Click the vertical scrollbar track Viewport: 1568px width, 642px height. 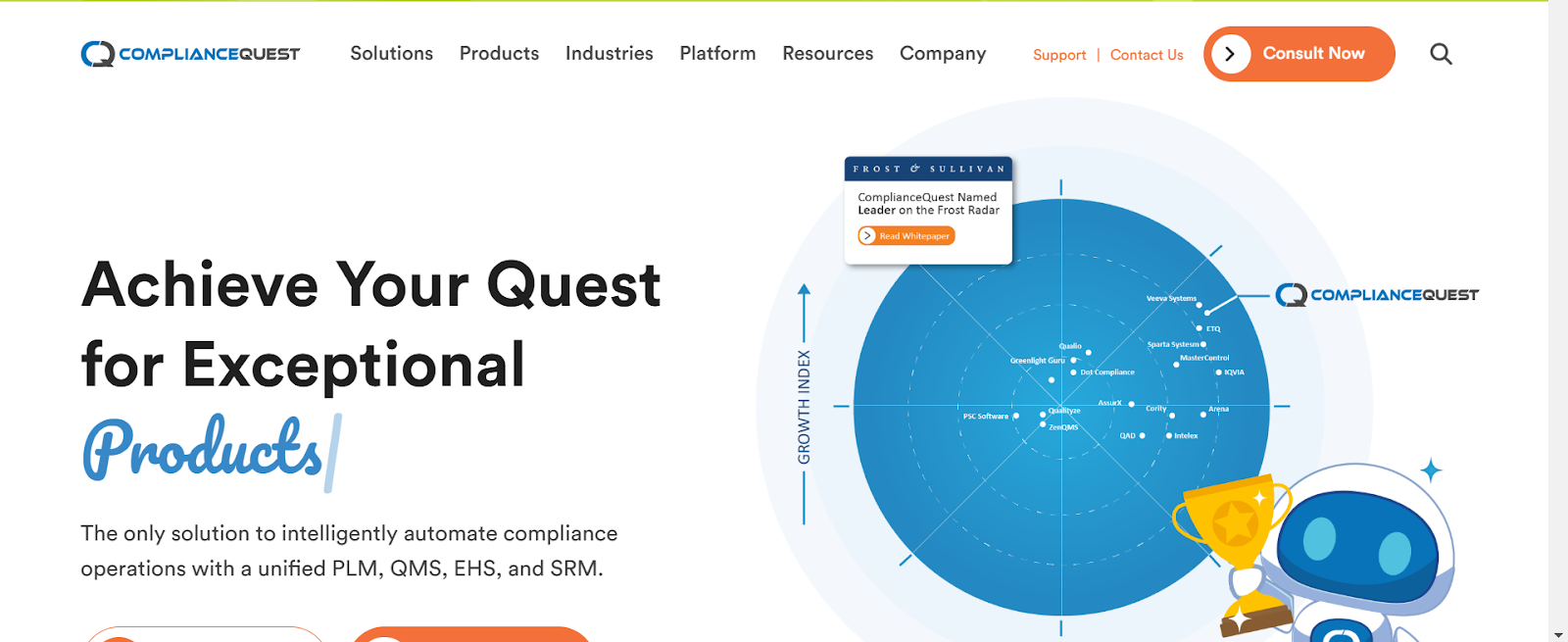pyautogui.click(x=1558, y=314)
